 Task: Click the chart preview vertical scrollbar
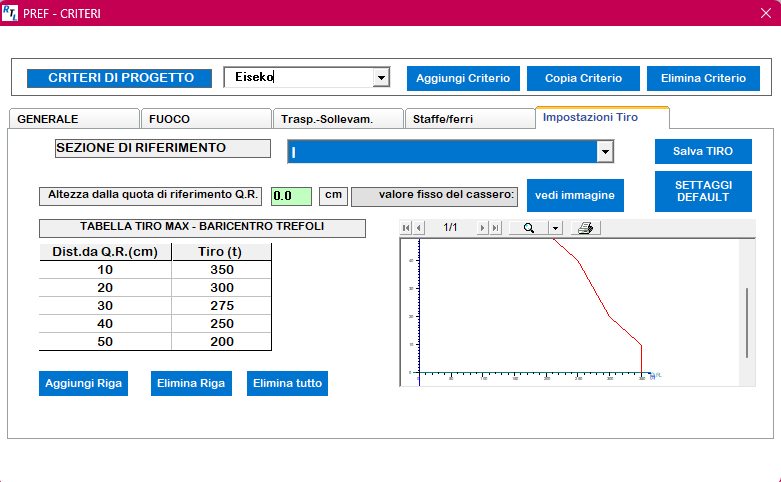click(747, 322)
